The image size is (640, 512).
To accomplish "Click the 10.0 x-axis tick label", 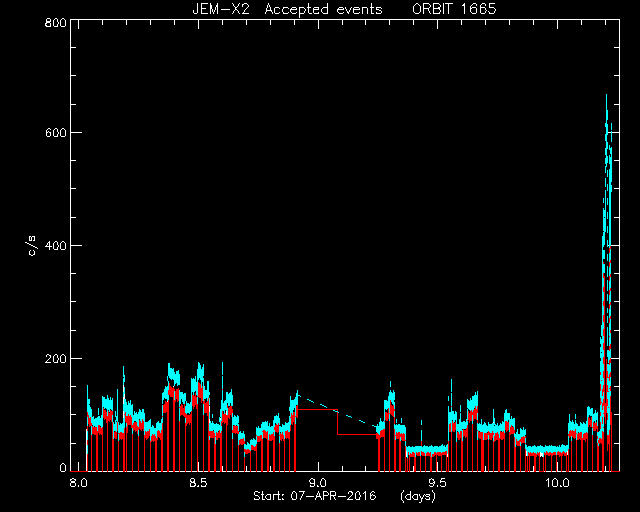I will click(557, 483).
